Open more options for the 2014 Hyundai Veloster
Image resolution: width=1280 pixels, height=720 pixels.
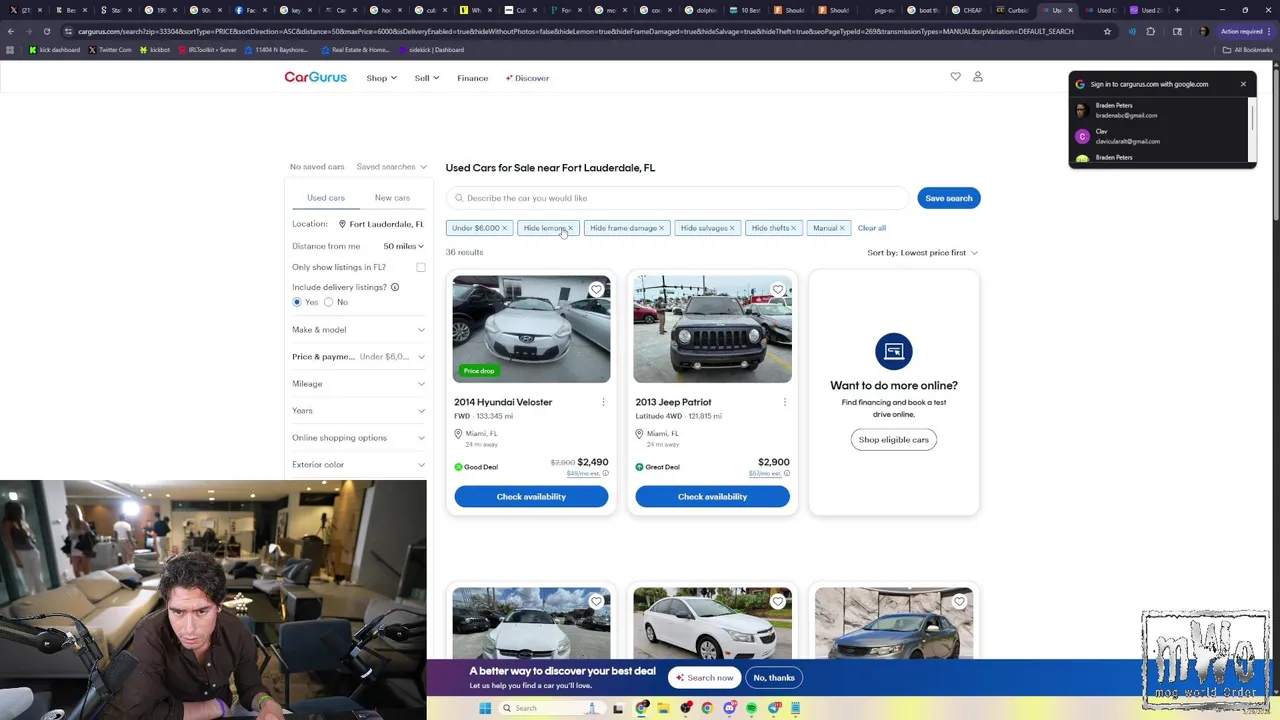(x=603, y=402)
